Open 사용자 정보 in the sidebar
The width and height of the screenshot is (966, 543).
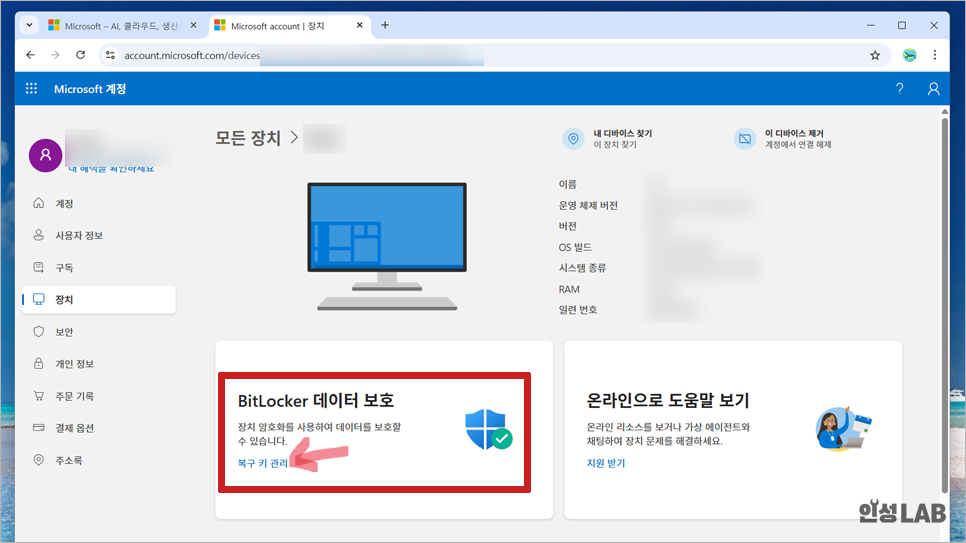(x=99, y=235)
